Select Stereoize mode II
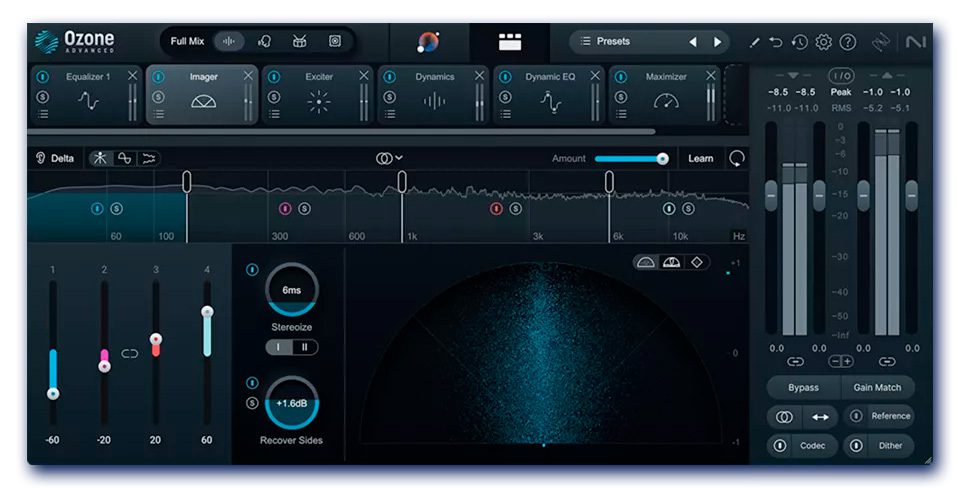Viewport: 960px width, 488px height. (x=305, y=347)
